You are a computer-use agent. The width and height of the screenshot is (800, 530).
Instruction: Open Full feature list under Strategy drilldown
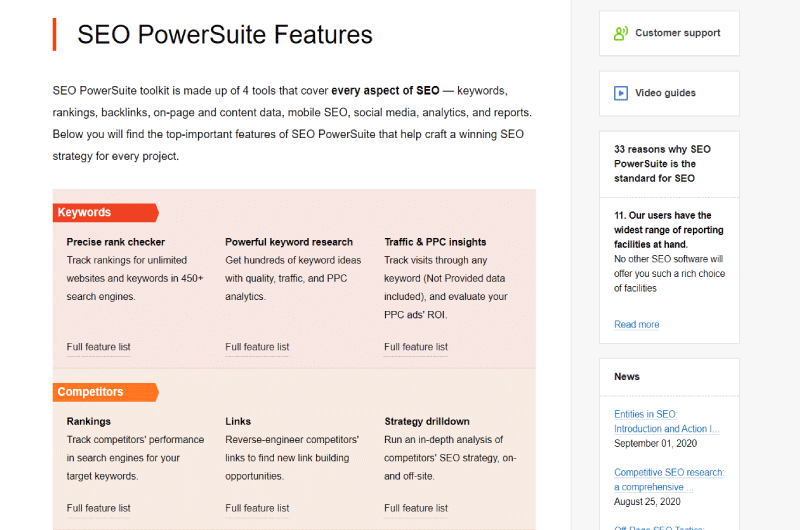(416, 508)
